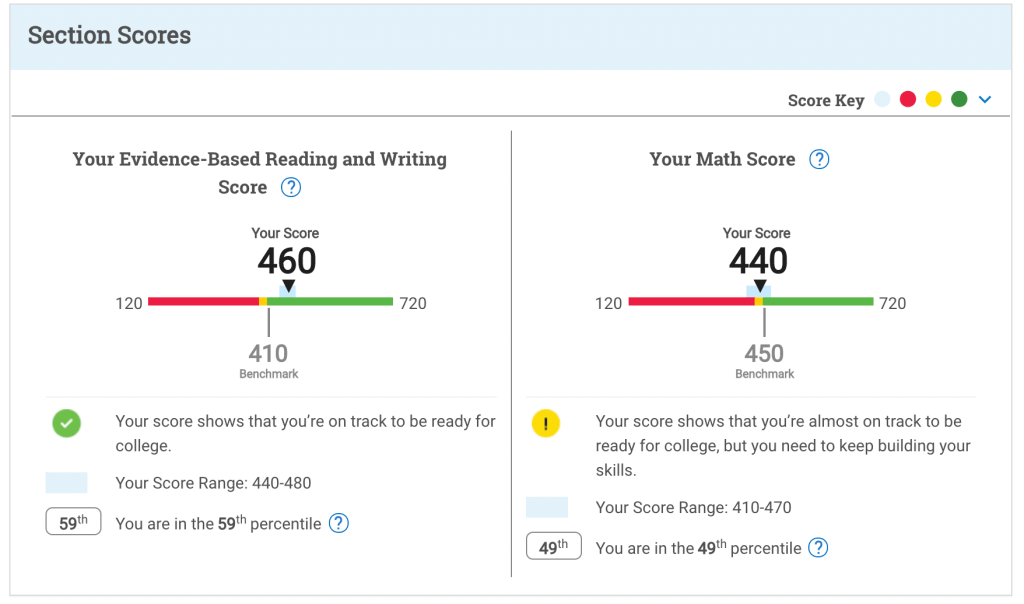Expand the Score Key chevron
The image size is (1024, 604).
pos(985,99)
